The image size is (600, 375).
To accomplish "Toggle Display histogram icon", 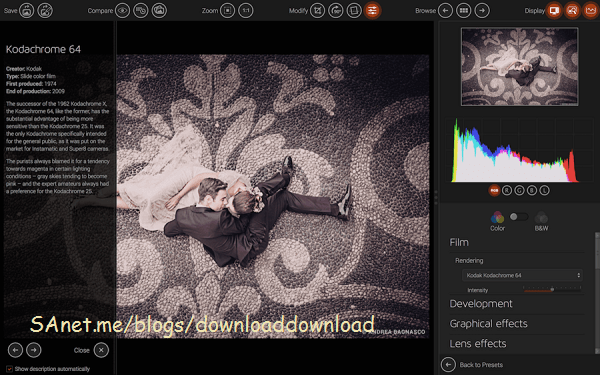I will tap(591, 10).
